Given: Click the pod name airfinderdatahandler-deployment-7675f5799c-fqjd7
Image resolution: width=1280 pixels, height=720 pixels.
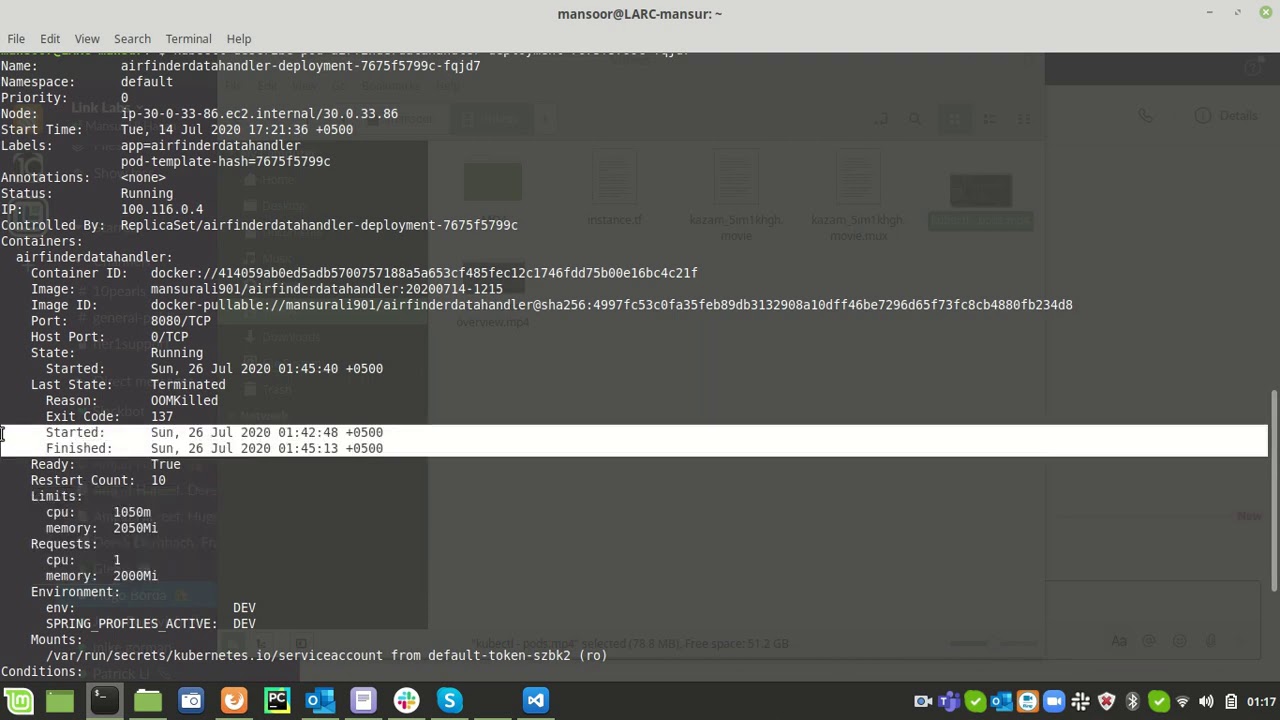Looking at the screenshot, I should (300, 66).
